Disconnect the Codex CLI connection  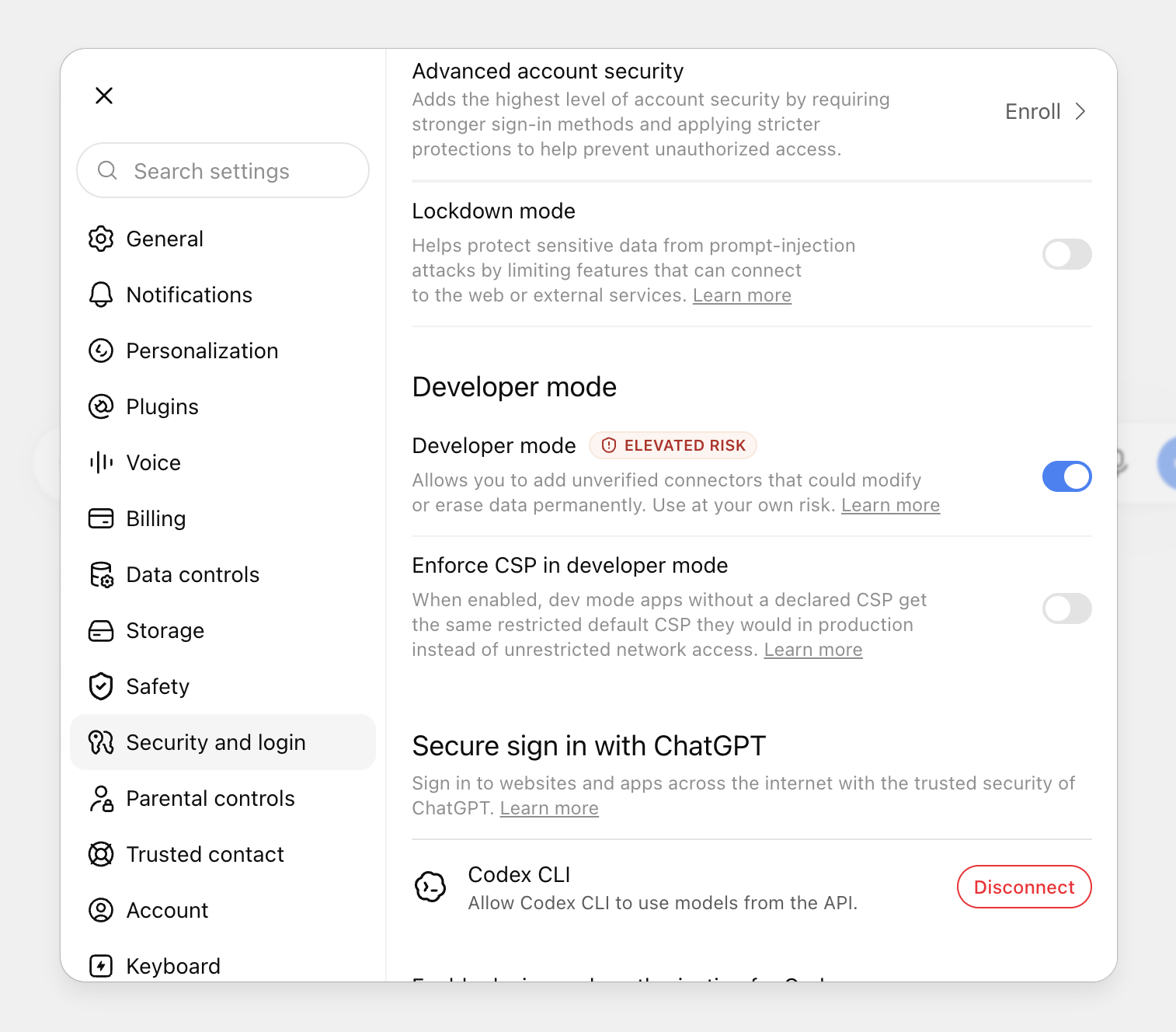[x=1024, y=887]
